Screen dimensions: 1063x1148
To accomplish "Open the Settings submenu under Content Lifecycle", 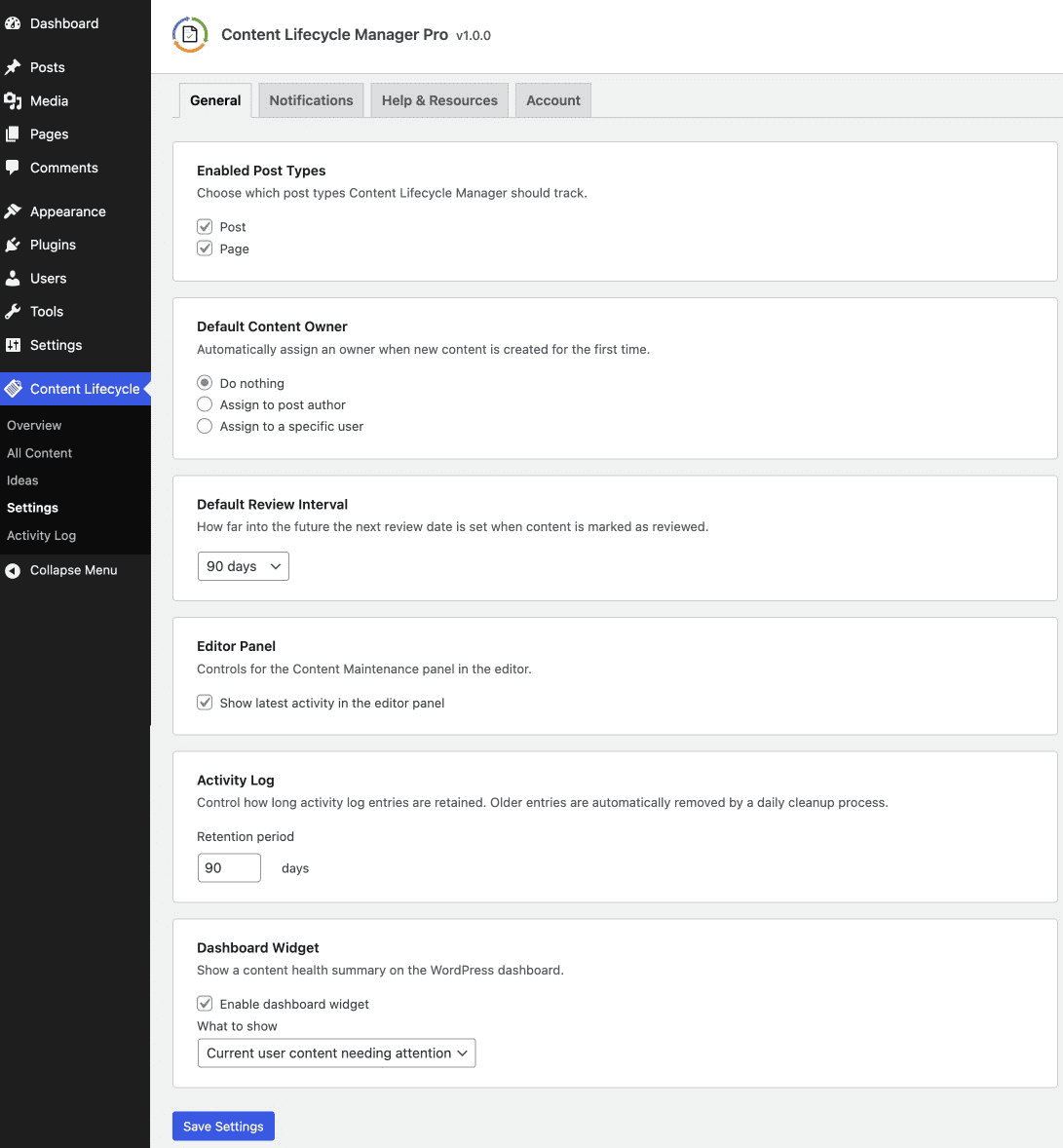I will (32, 508).
